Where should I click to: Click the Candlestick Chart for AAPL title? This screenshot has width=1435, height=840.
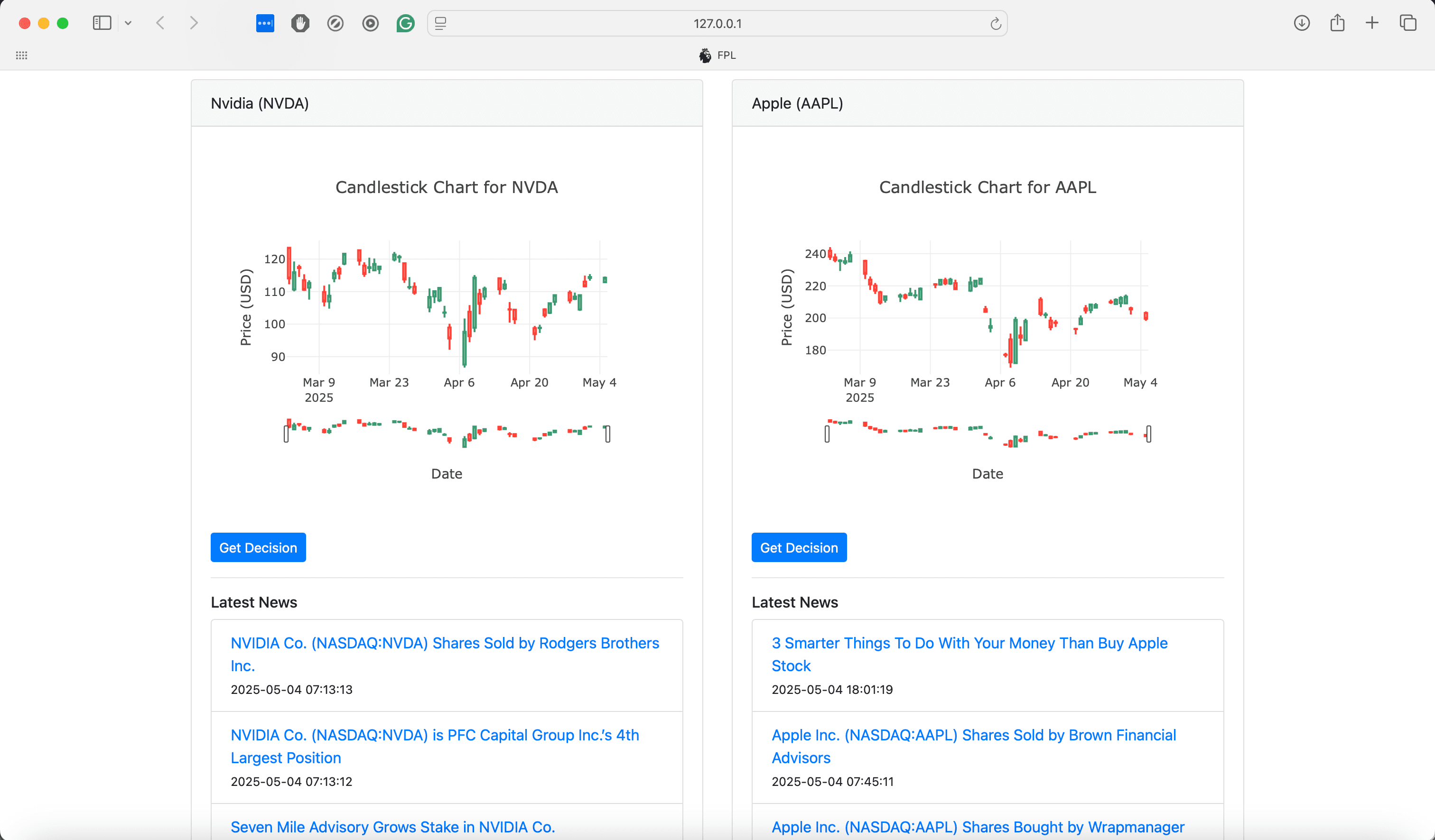pyautogui.click(x=988, y=187)
